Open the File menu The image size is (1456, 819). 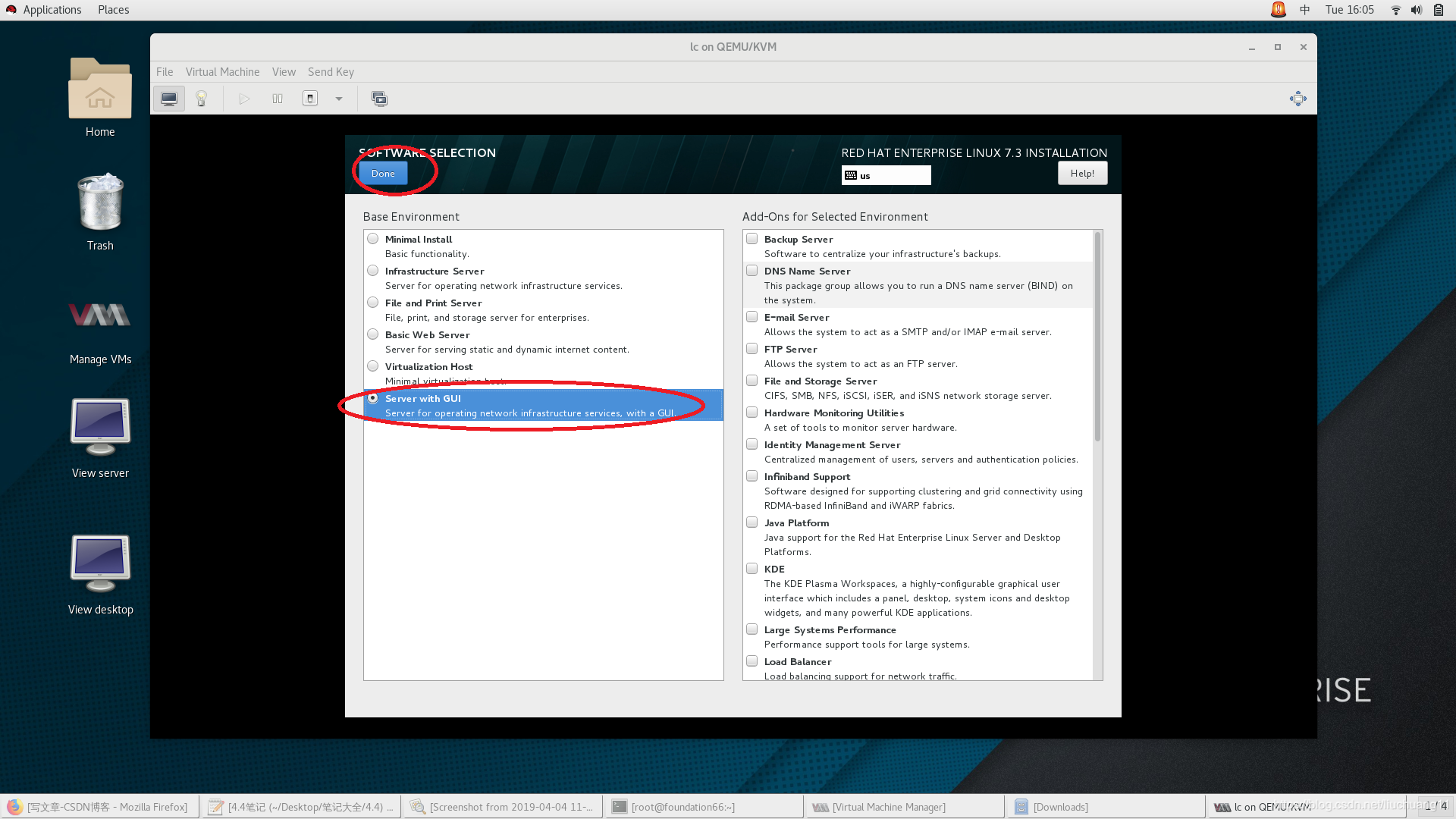tap(165, 72)
